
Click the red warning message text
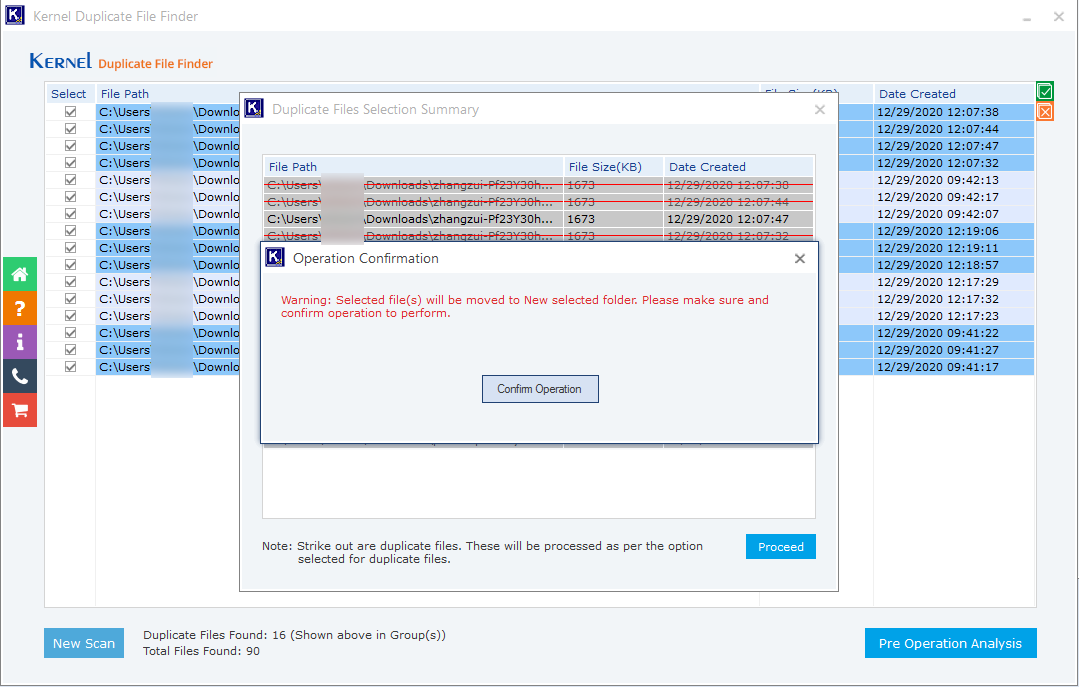pyautogui.click(x=524, y=306)
